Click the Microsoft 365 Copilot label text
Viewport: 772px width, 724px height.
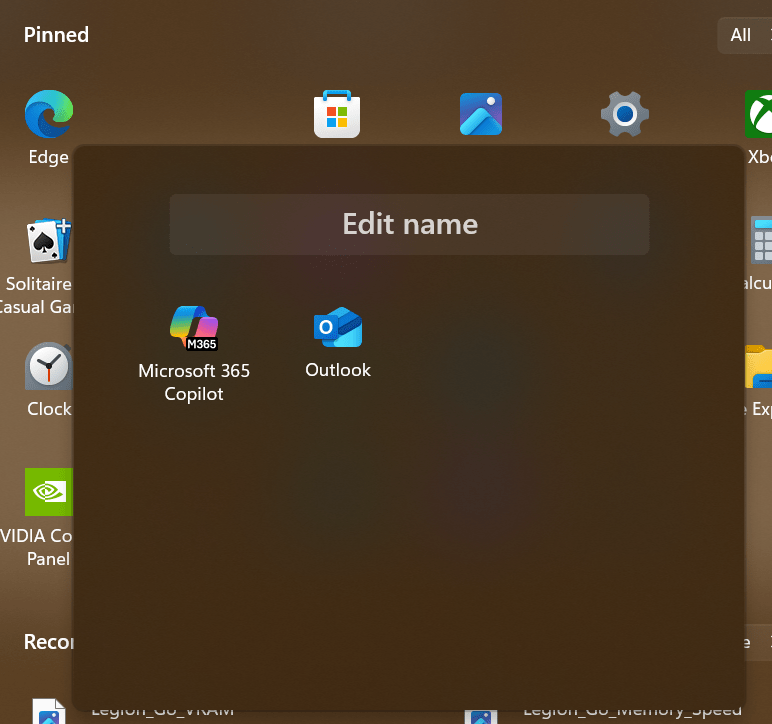tap(194, 382)
